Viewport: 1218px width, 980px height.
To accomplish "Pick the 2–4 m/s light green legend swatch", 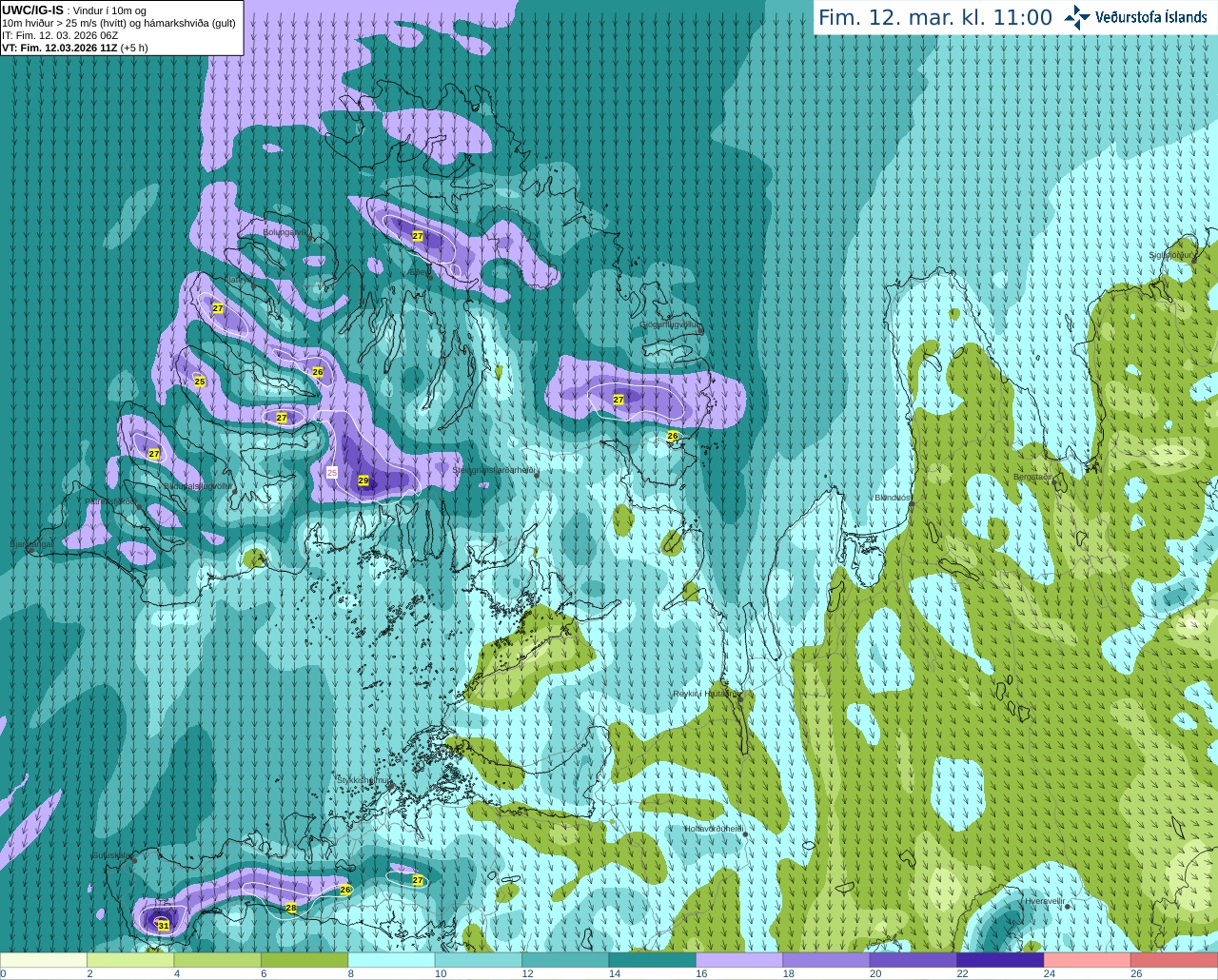I will coord(130,960).
